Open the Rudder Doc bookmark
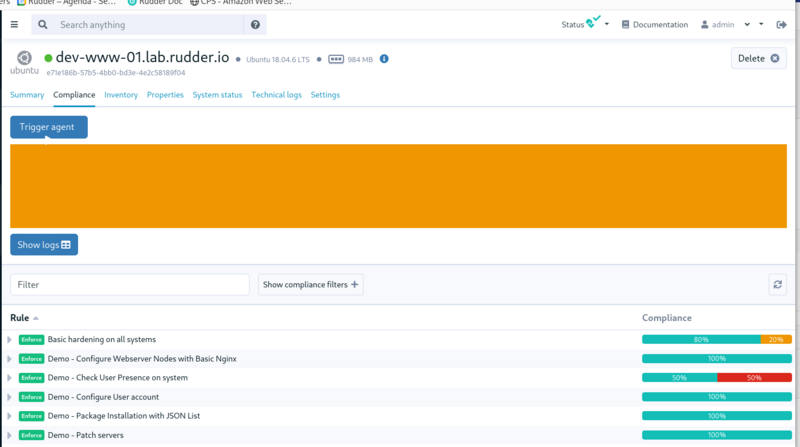This screenshot has height=447, width=800. [x=155, y=3]
